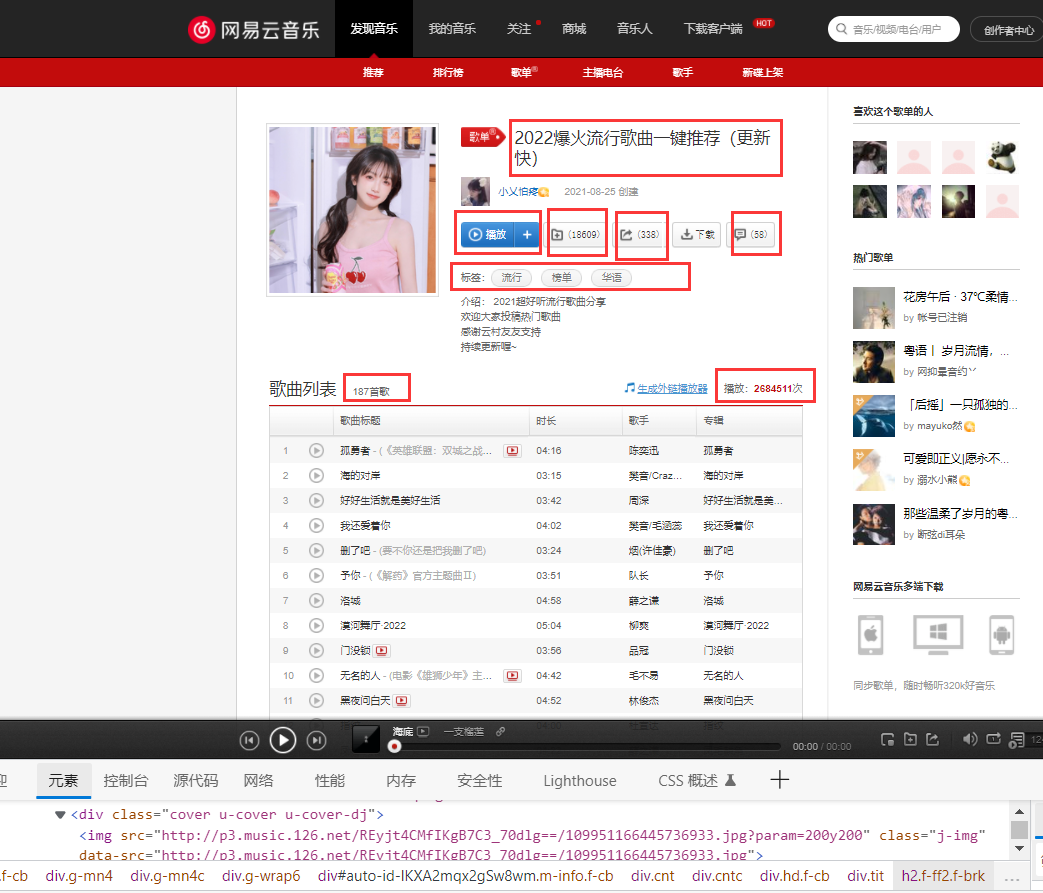The width and height of the screenshot is (1043, 893).
Task: Open artist 薛之谦 in song list
Action: (643, 600)
